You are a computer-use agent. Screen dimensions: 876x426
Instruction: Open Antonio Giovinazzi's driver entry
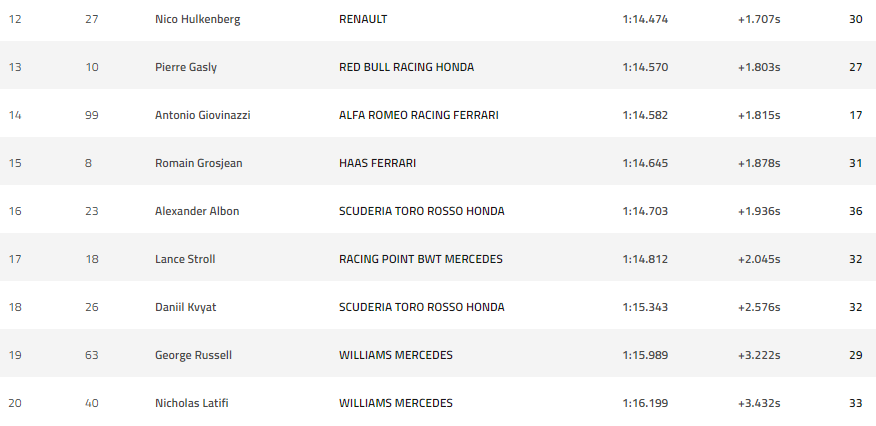pyautogui.click(x=203, y=115)
